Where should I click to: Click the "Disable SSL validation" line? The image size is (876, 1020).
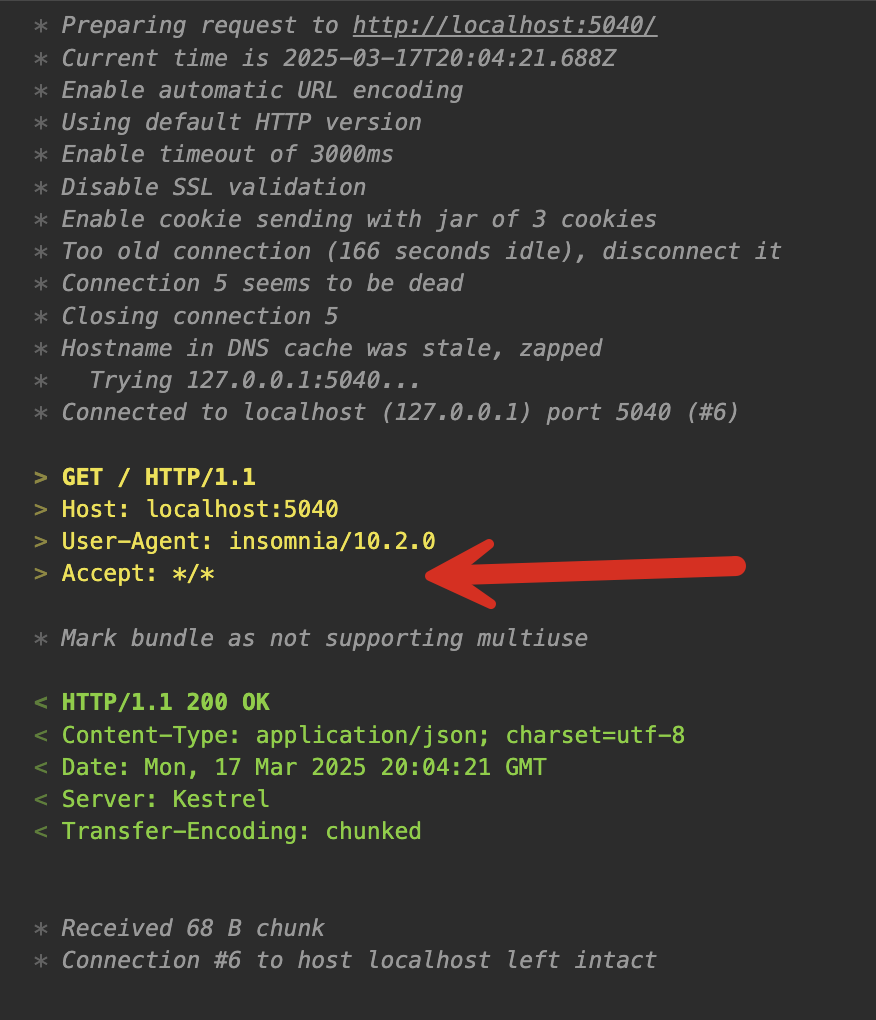point(213,187)
